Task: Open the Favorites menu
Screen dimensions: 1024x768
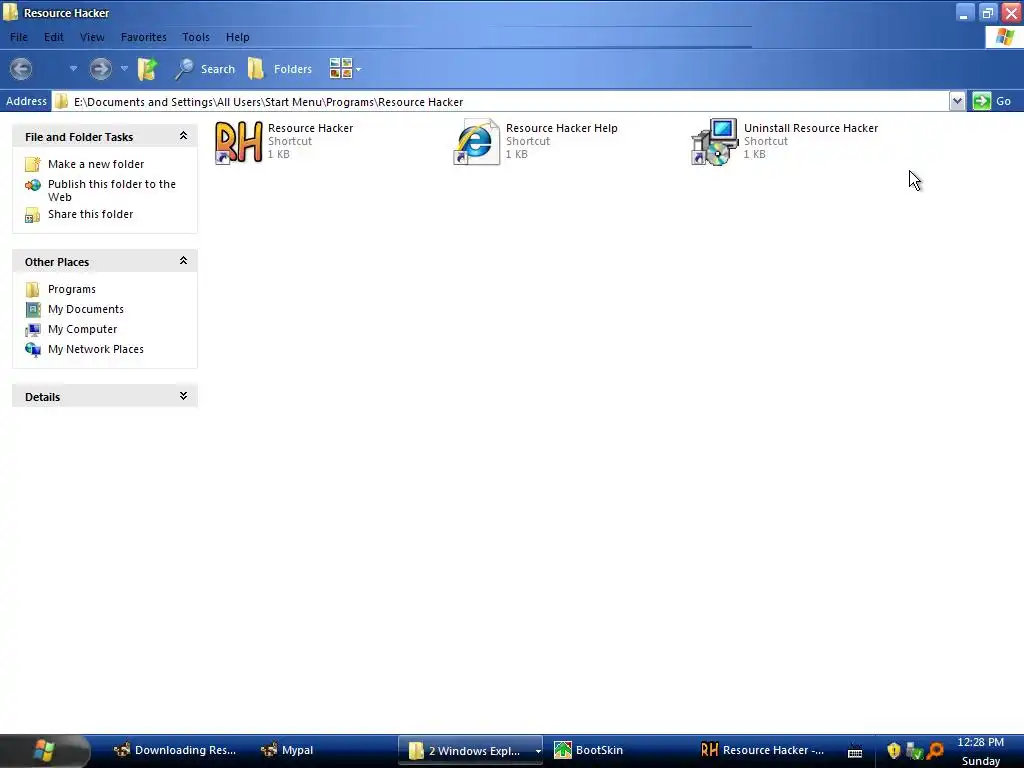Action: 144,37
